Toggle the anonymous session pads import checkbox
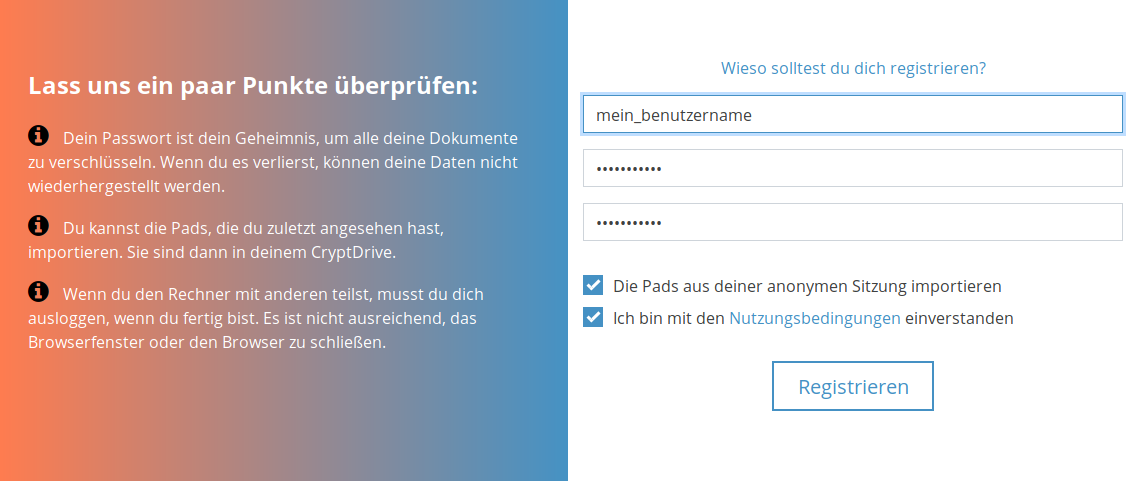The image size is (1136, 481). point(593,286)
